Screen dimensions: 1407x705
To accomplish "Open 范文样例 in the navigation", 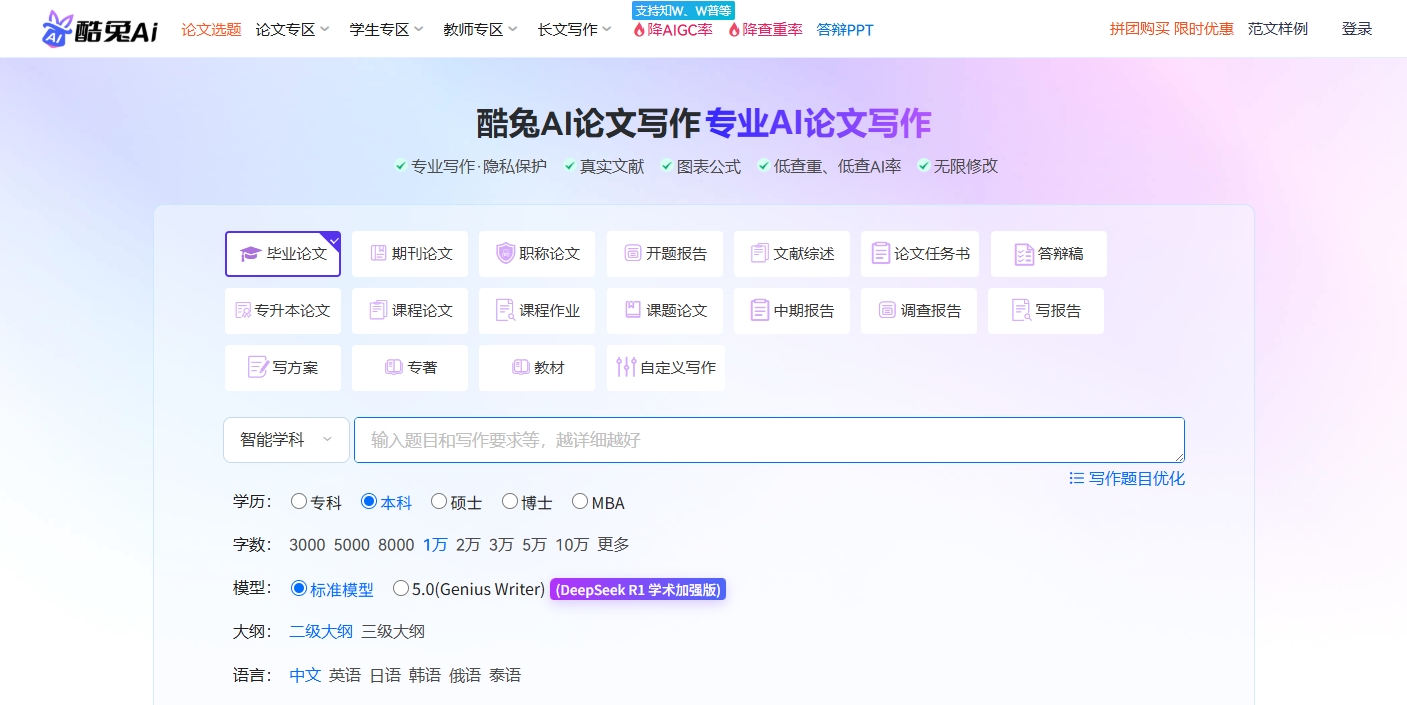I will 1278,29.
